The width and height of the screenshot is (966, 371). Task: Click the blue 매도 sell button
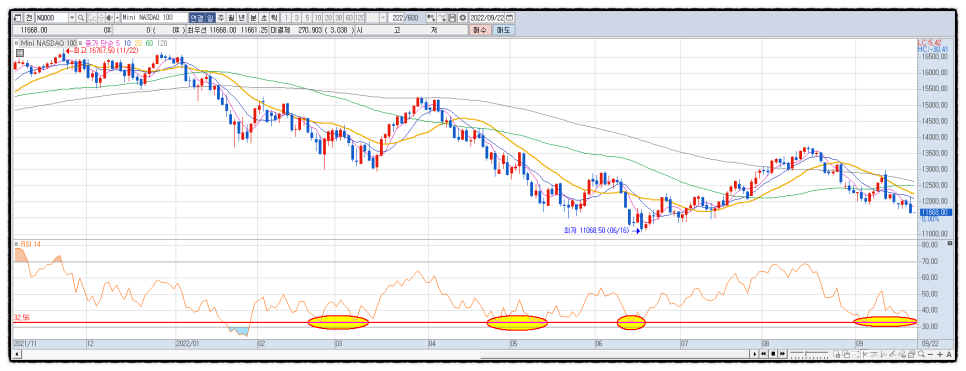point(503,30)
